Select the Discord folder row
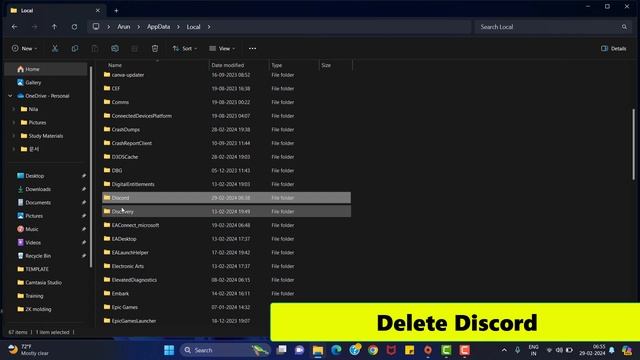This screenshot has width=640, height=360. pos(226,198)
